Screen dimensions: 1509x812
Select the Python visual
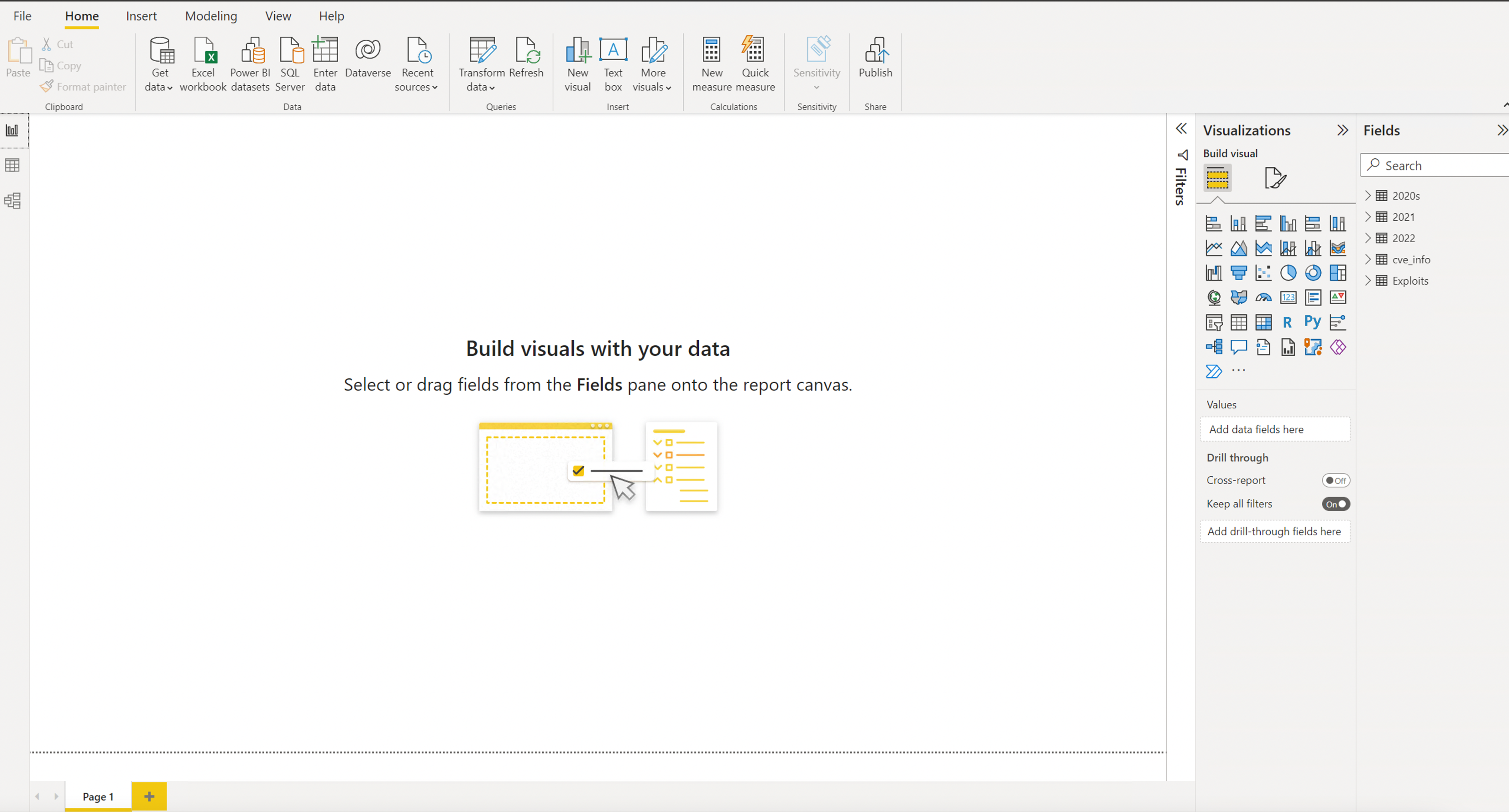1311,322
